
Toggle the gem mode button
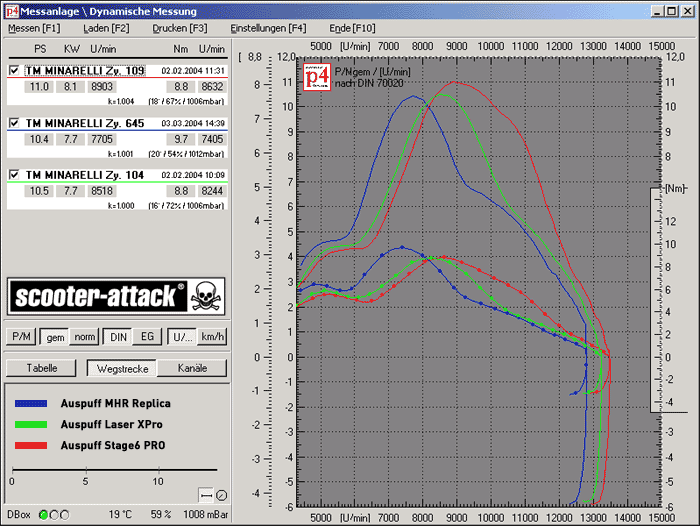pyautogui.click(x=55, y=337)
